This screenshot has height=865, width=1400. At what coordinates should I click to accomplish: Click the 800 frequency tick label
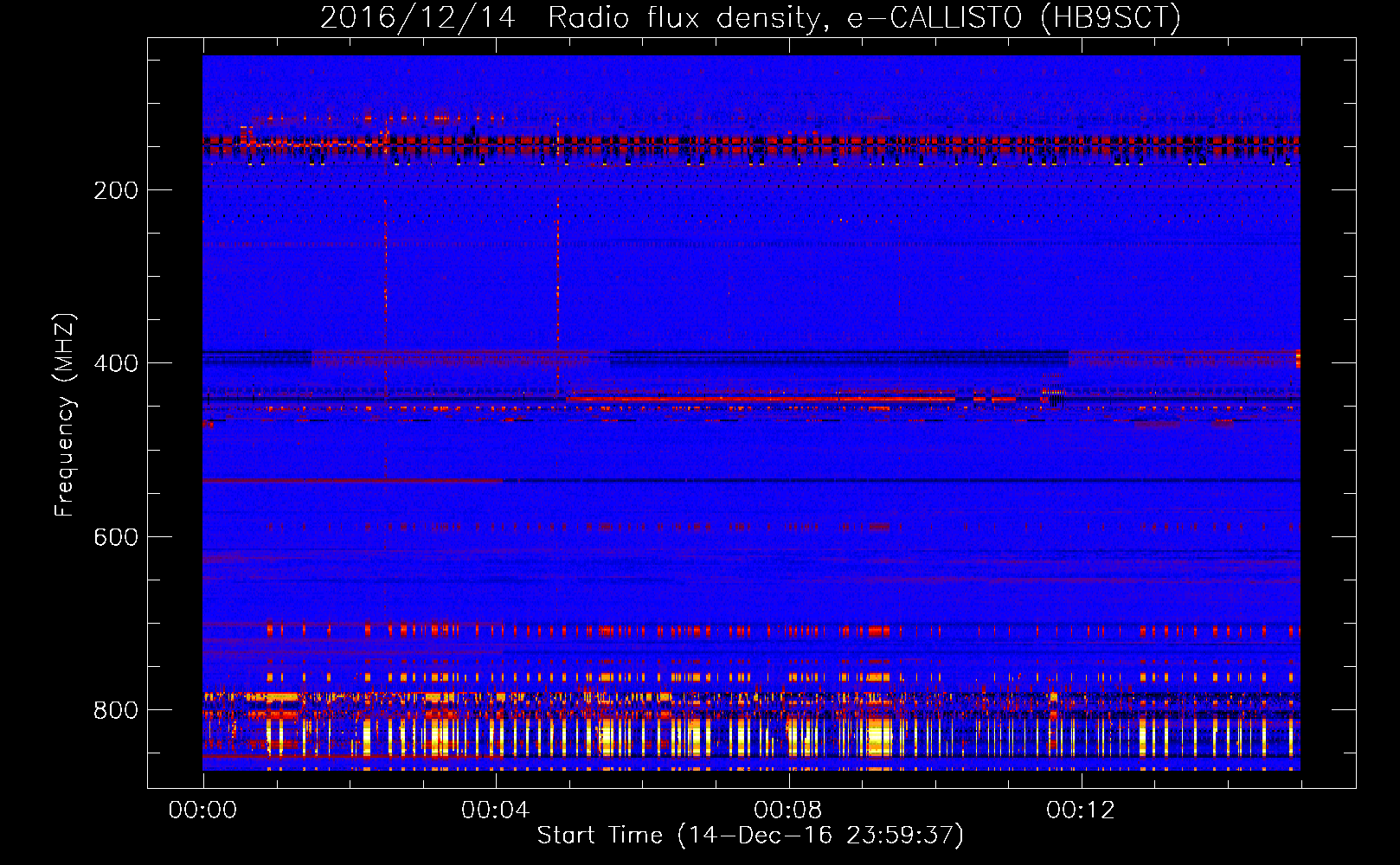click(x=116, y=710)
